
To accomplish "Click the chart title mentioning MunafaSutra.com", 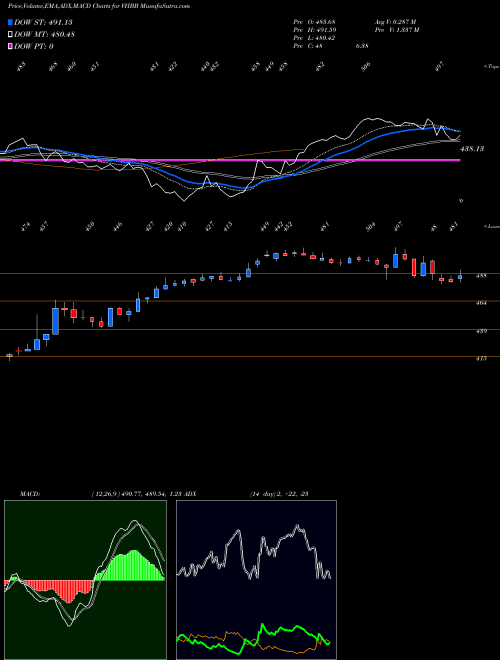I will tap(98, 6).
